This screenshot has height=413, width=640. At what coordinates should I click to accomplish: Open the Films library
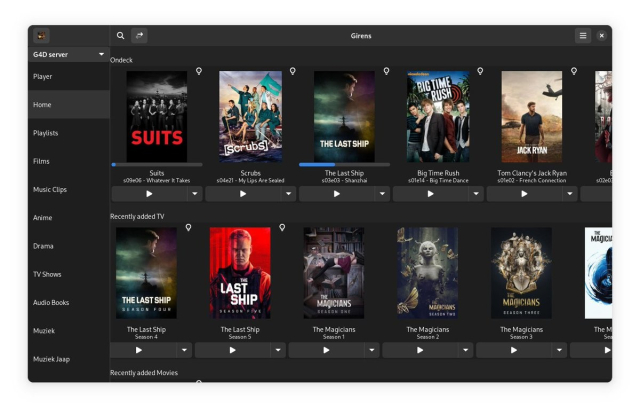pyautogui.click(x=69, y=161)
